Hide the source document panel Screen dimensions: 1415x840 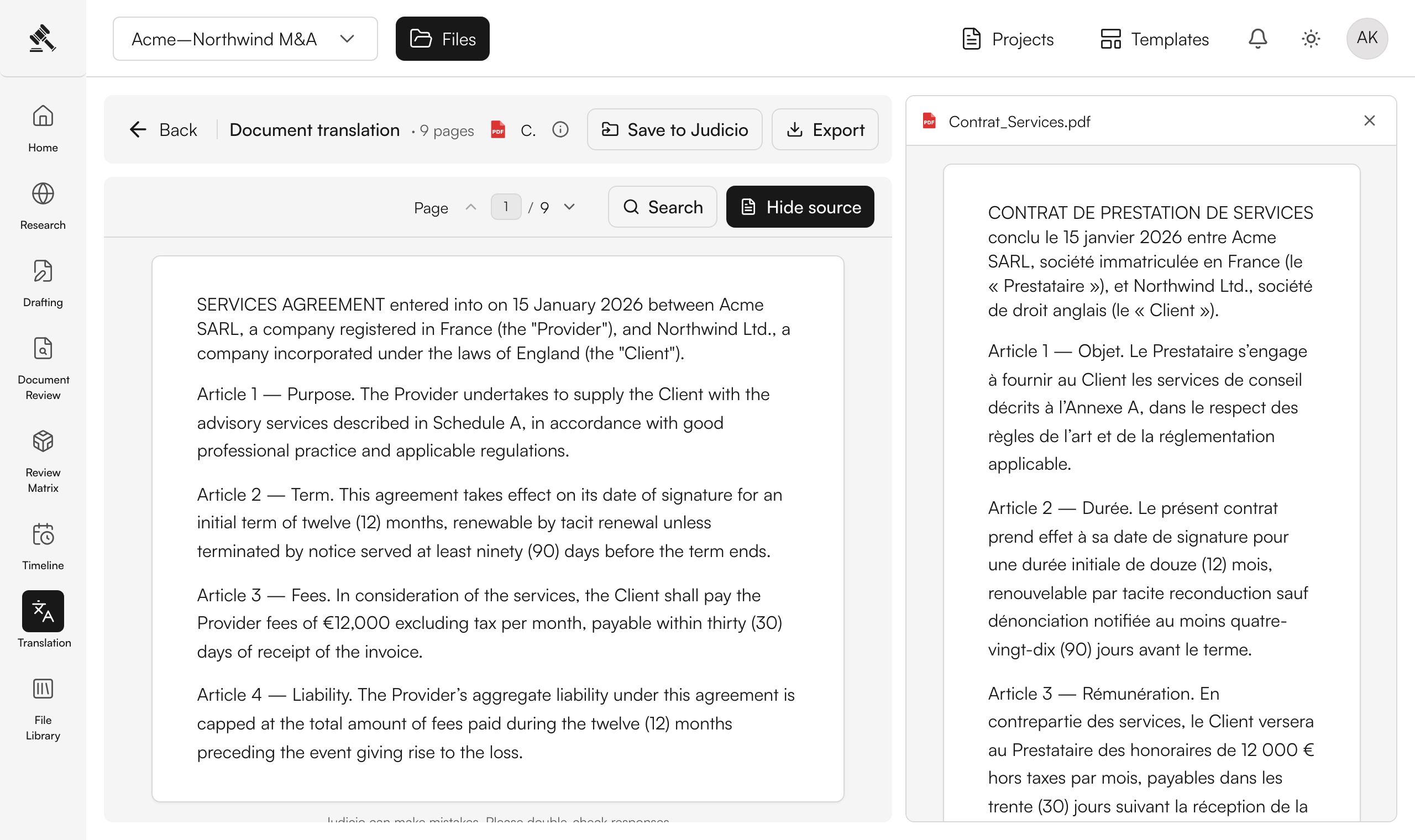pos(800,207)
